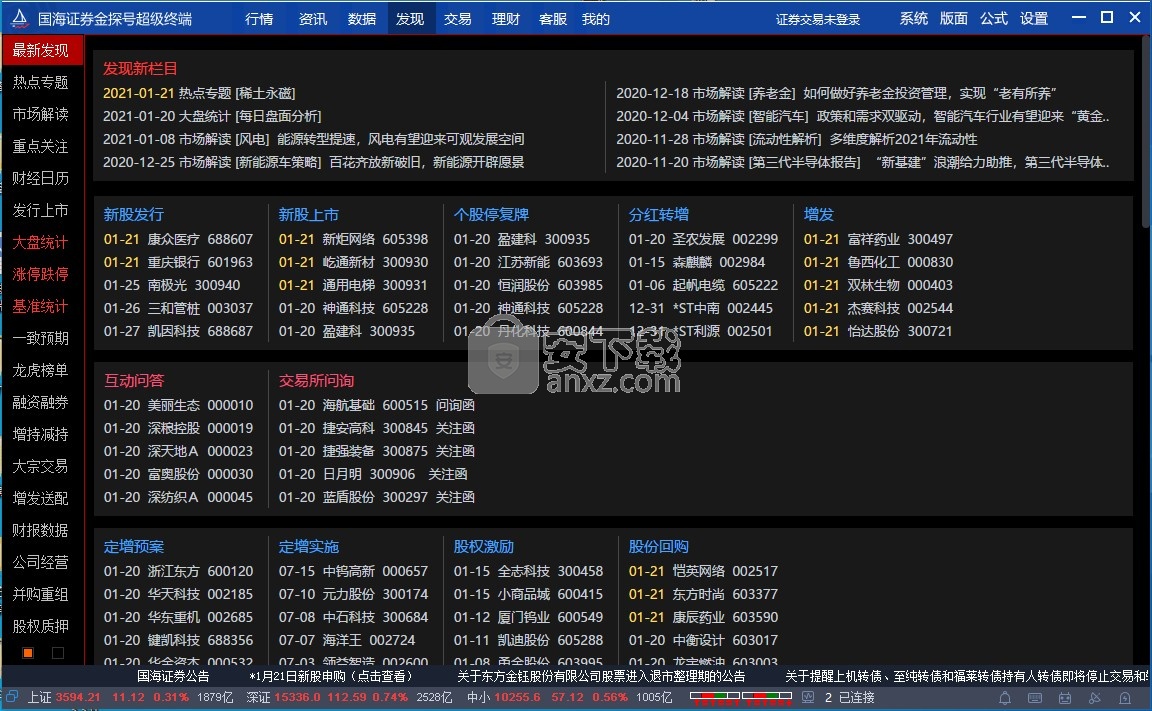Click the 恺英网络 002517 buyback row

(703, 571)
